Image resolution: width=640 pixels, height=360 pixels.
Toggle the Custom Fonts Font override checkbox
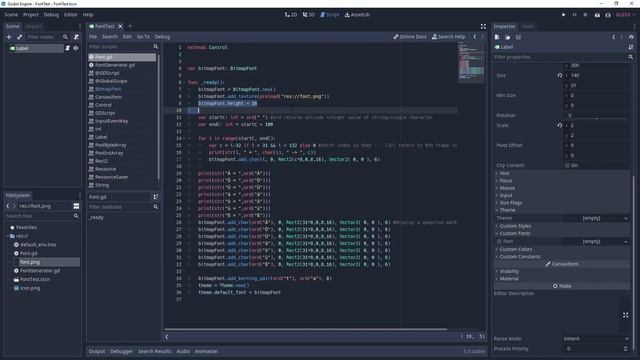(x=499, y=242)
